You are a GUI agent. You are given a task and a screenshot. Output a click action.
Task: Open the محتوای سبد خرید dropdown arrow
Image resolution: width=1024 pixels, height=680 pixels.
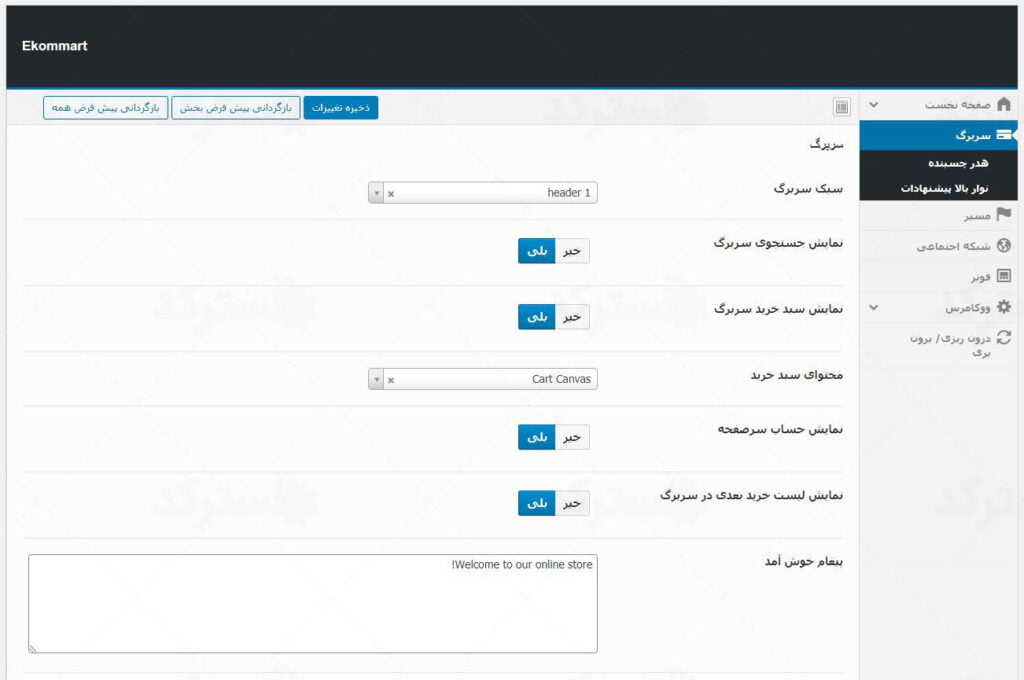point(376,380)
